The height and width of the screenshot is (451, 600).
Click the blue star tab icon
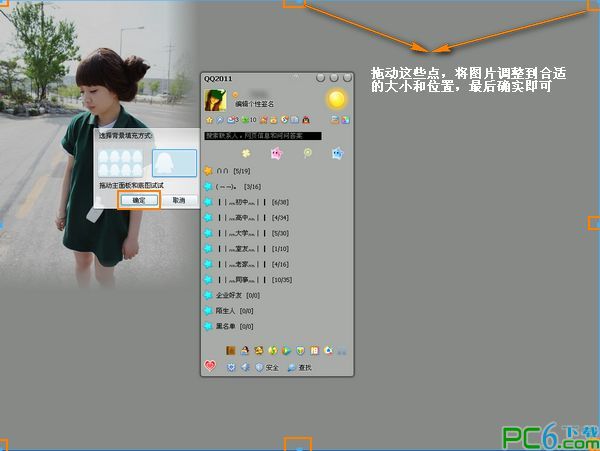click(337, 153)
